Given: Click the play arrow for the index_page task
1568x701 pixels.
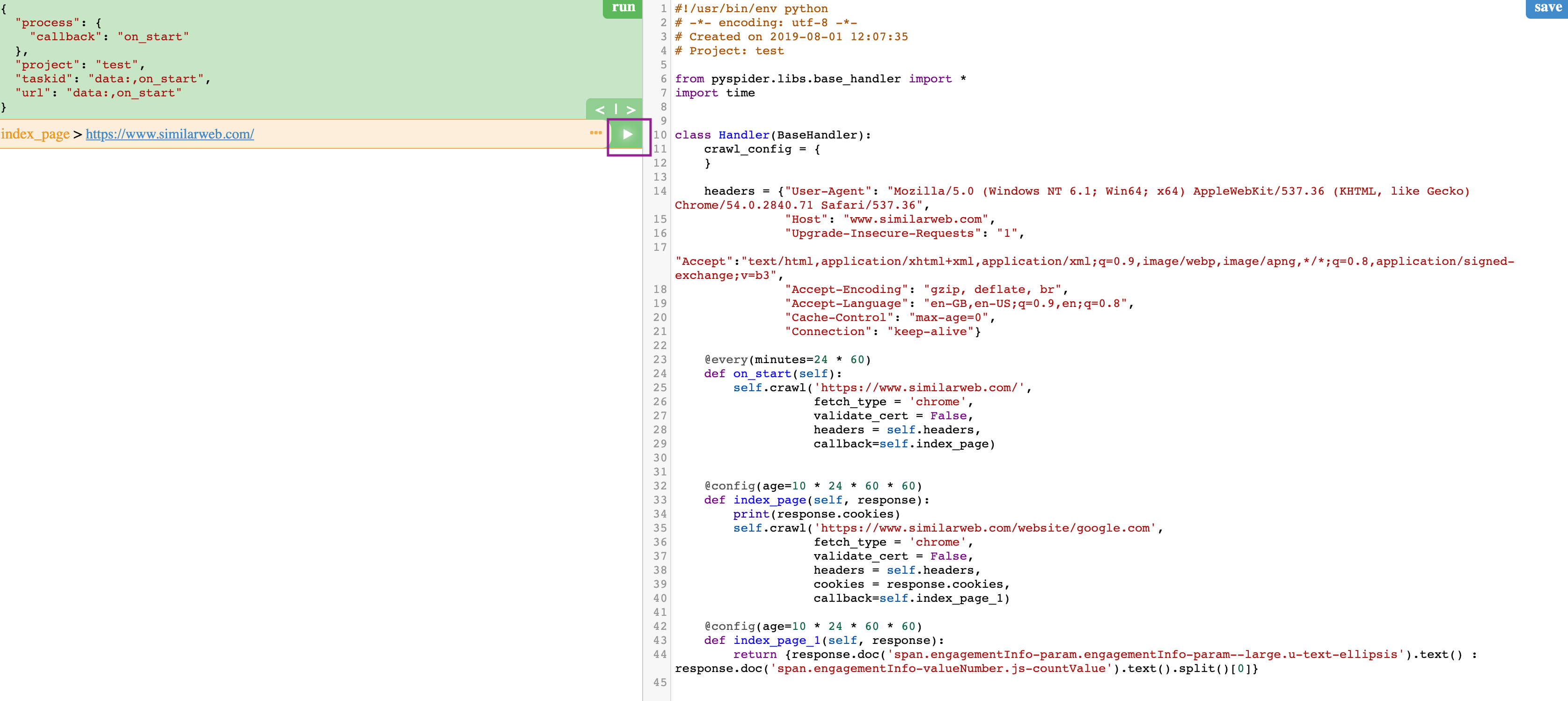Looking at the screenshot, I should tap(627, 134).
